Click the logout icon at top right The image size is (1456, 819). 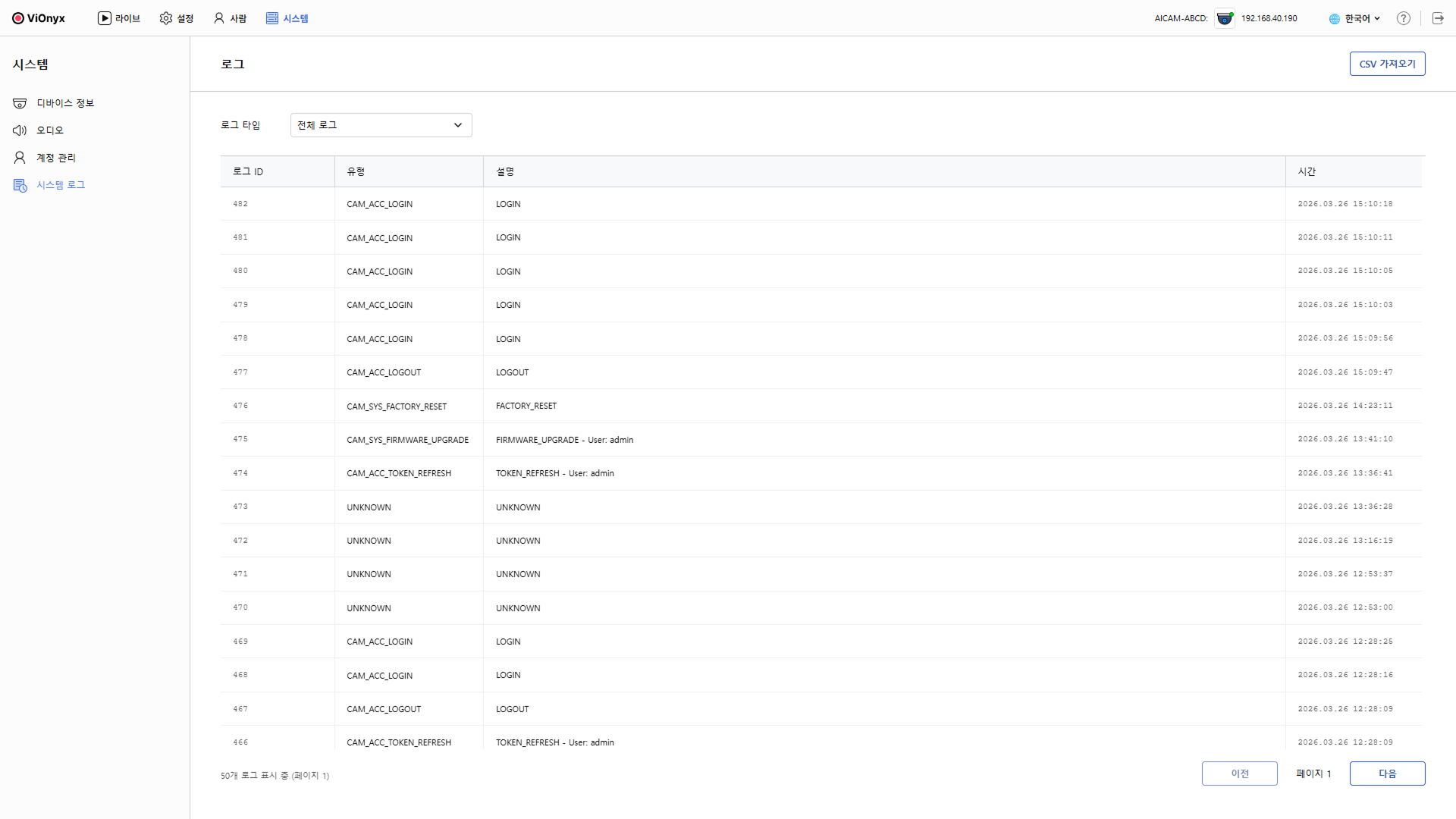coord(1438,18)
